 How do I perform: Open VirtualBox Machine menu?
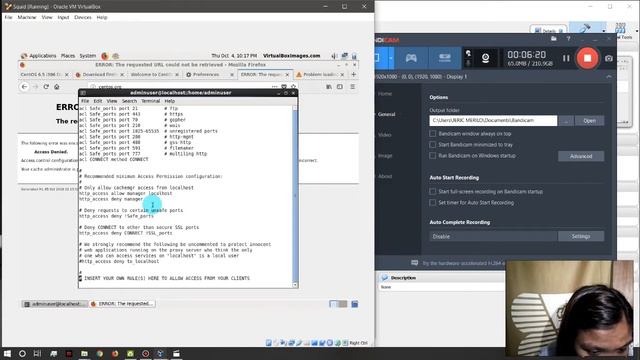click(27, 18)
